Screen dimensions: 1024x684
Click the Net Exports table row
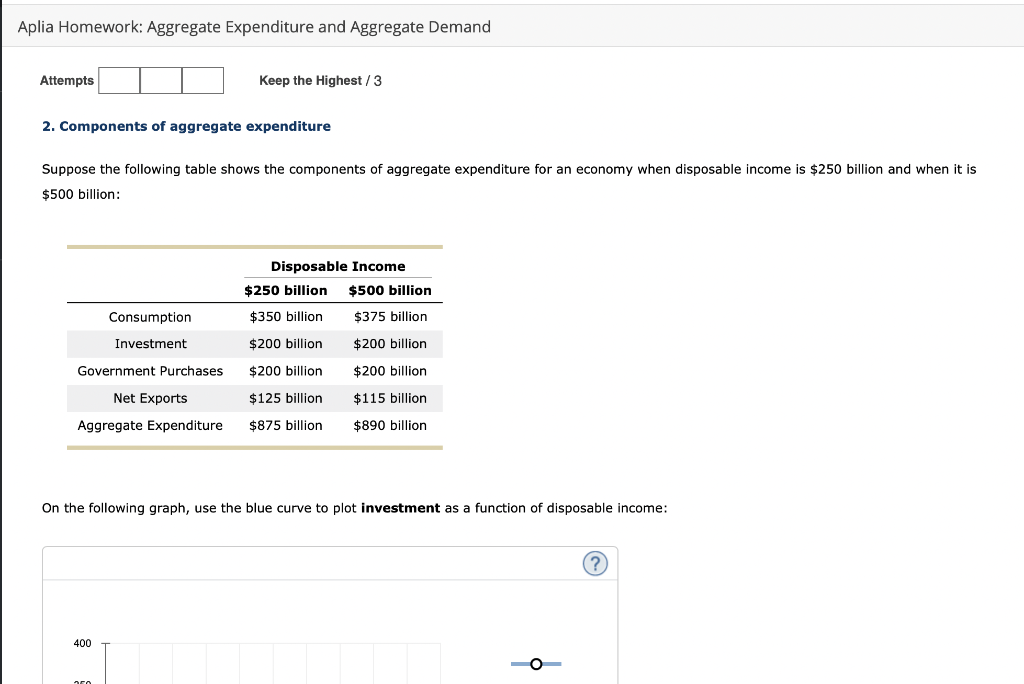click(x=150, y=398)
